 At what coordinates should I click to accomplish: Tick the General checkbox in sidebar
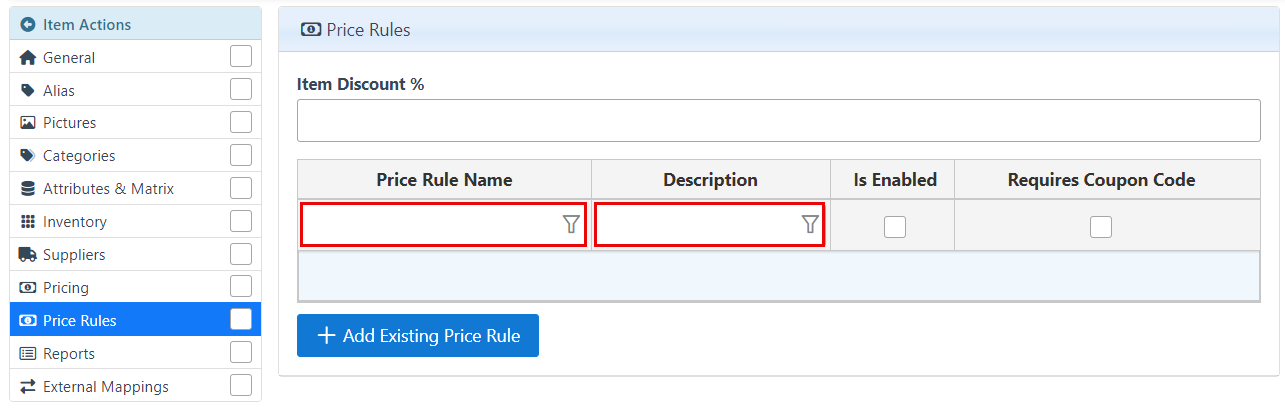pyautogui.click(x=241, y=57)
